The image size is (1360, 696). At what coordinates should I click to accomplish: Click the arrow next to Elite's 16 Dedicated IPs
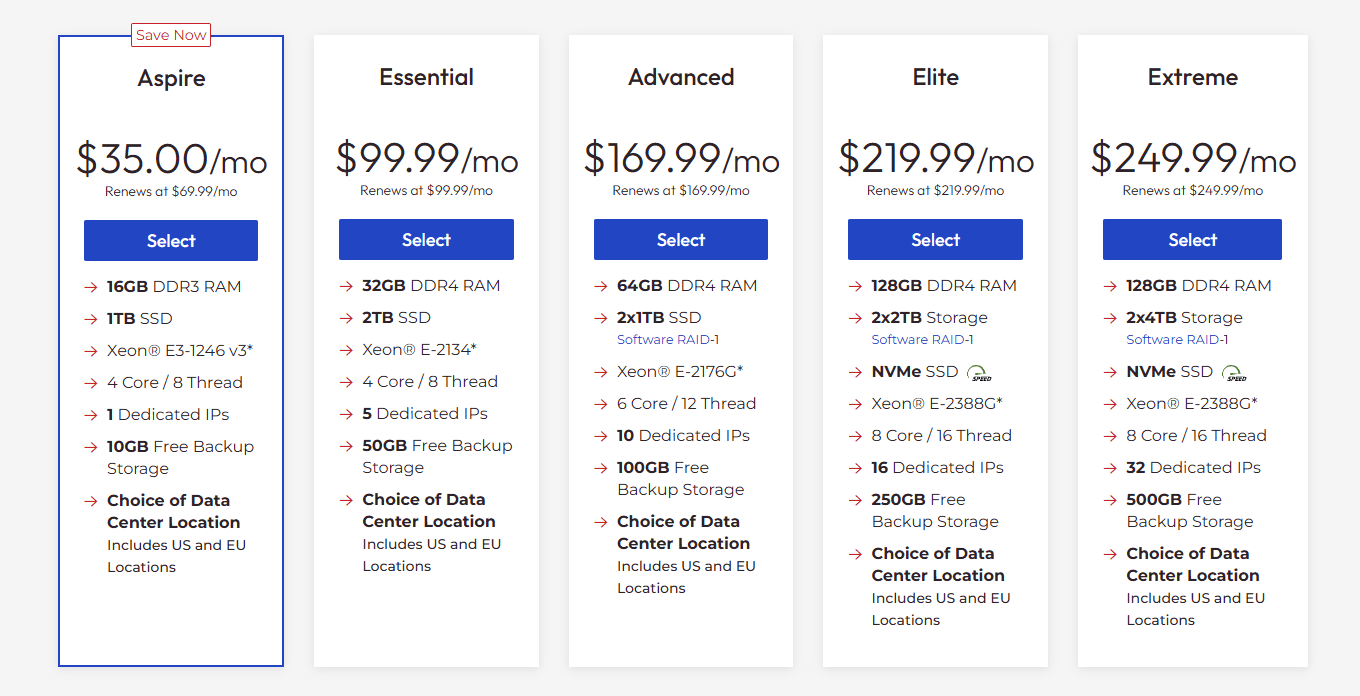[855, 467]
